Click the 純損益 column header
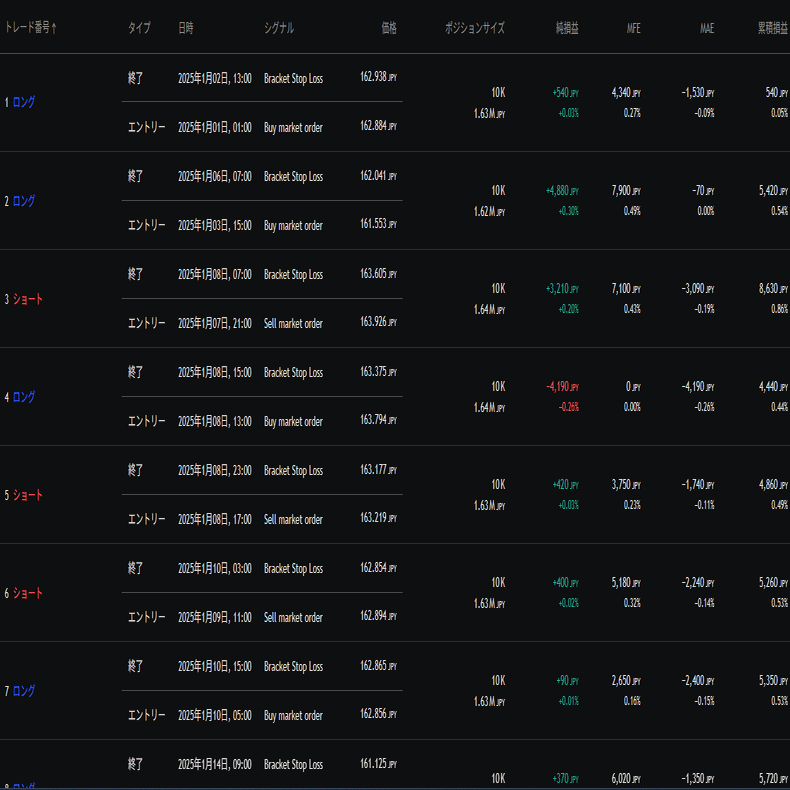 [567, 28]
